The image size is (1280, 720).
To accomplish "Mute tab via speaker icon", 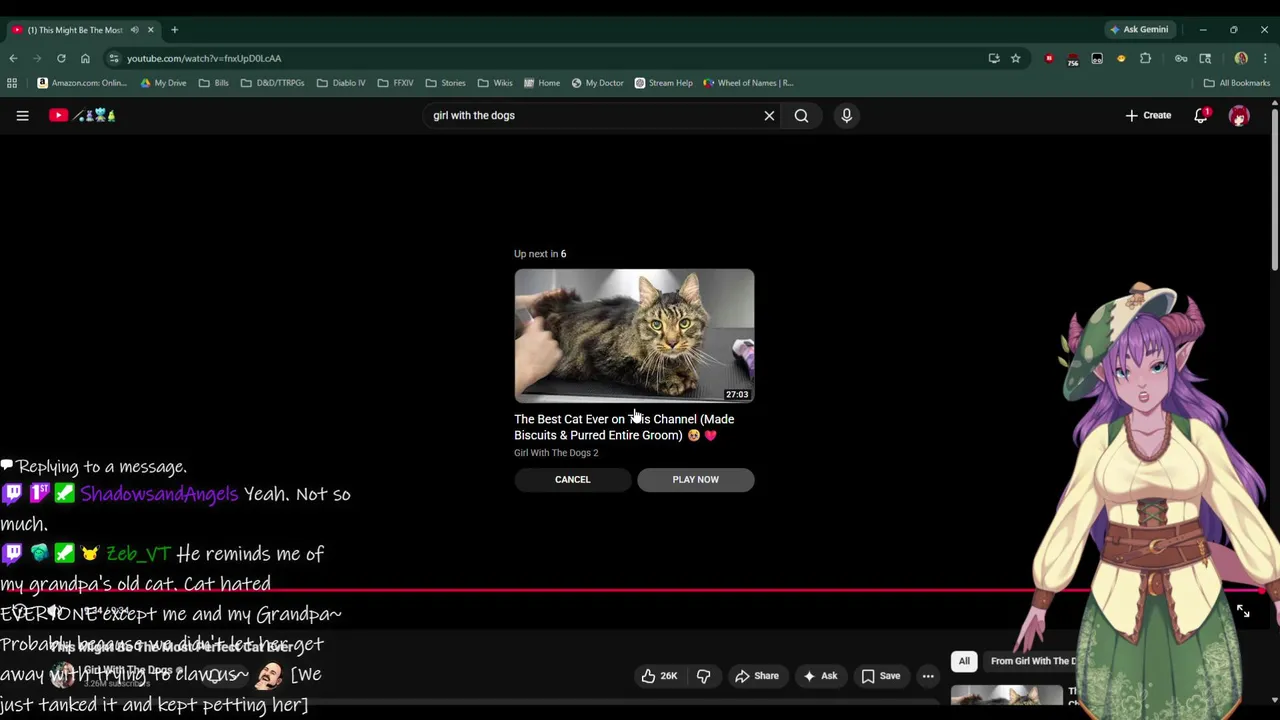I will point(134,30).
